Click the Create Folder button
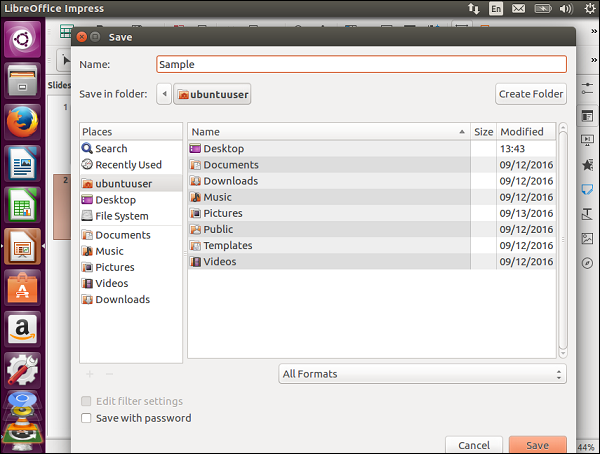The height and width of the screenshot is (454, 600). click(x=531, y=94)
